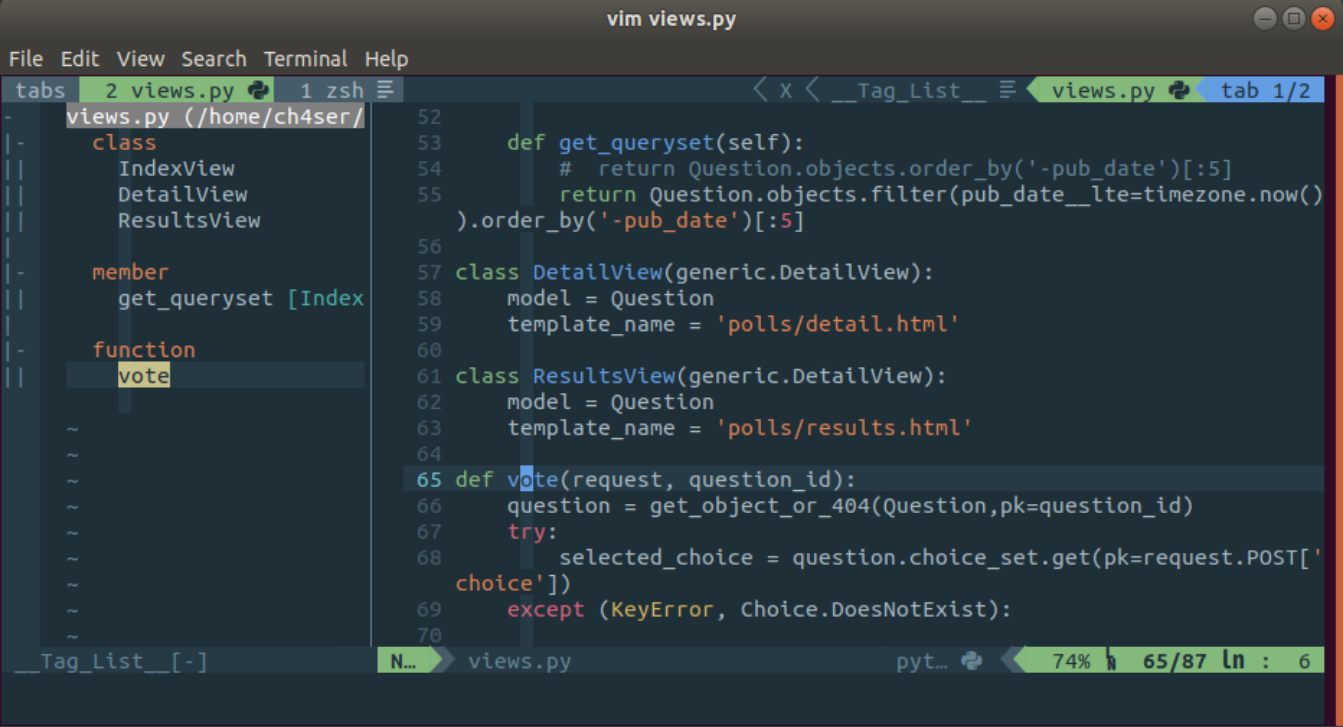Viewport: 1343px width, 727px height.
Task: Select the 'vote' function tag
Action: coord(144,376)
